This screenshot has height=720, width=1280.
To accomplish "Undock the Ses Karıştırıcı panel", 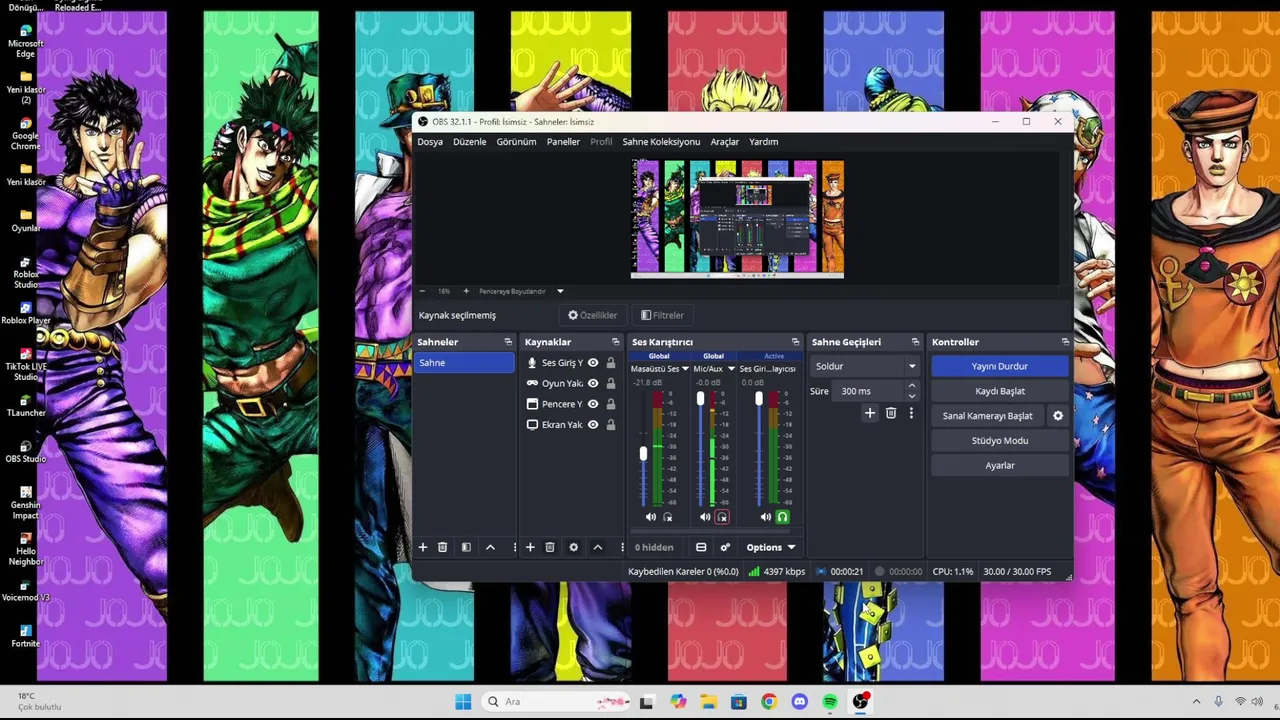I will click(x=795, y=342).
